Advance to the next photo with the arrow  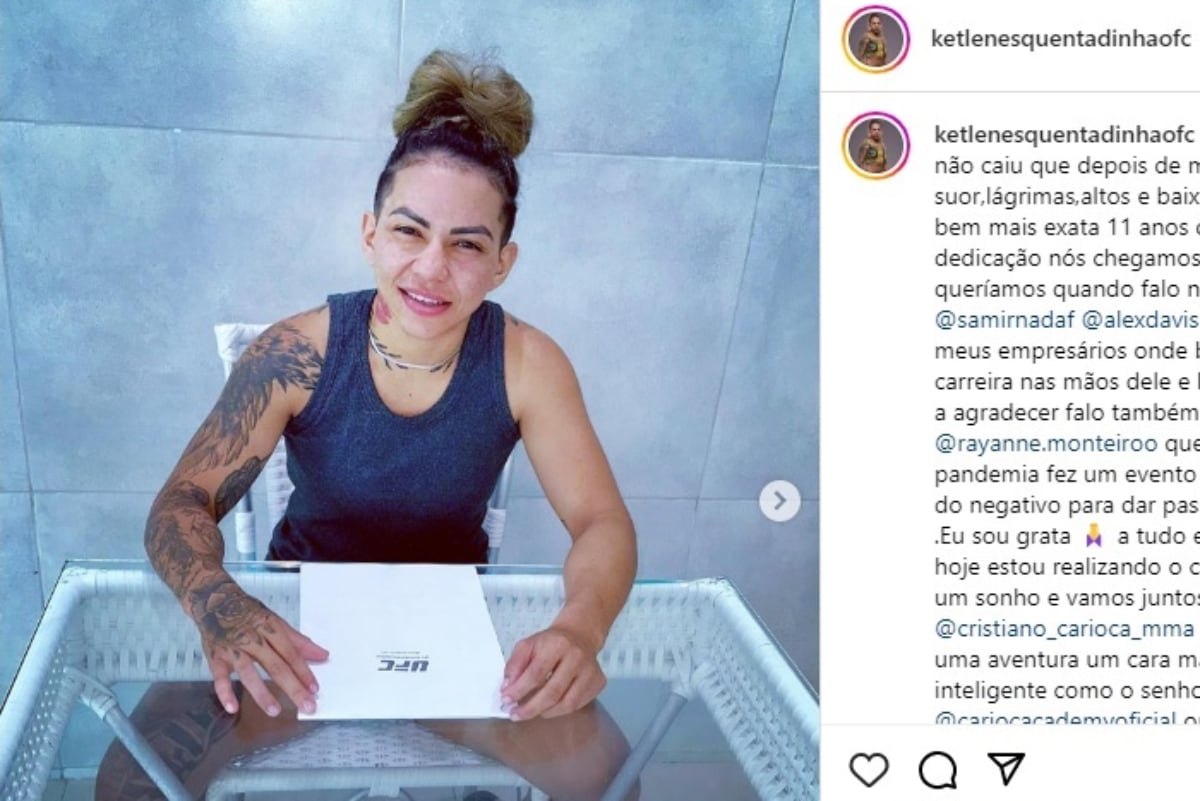(x=779, y=501)
